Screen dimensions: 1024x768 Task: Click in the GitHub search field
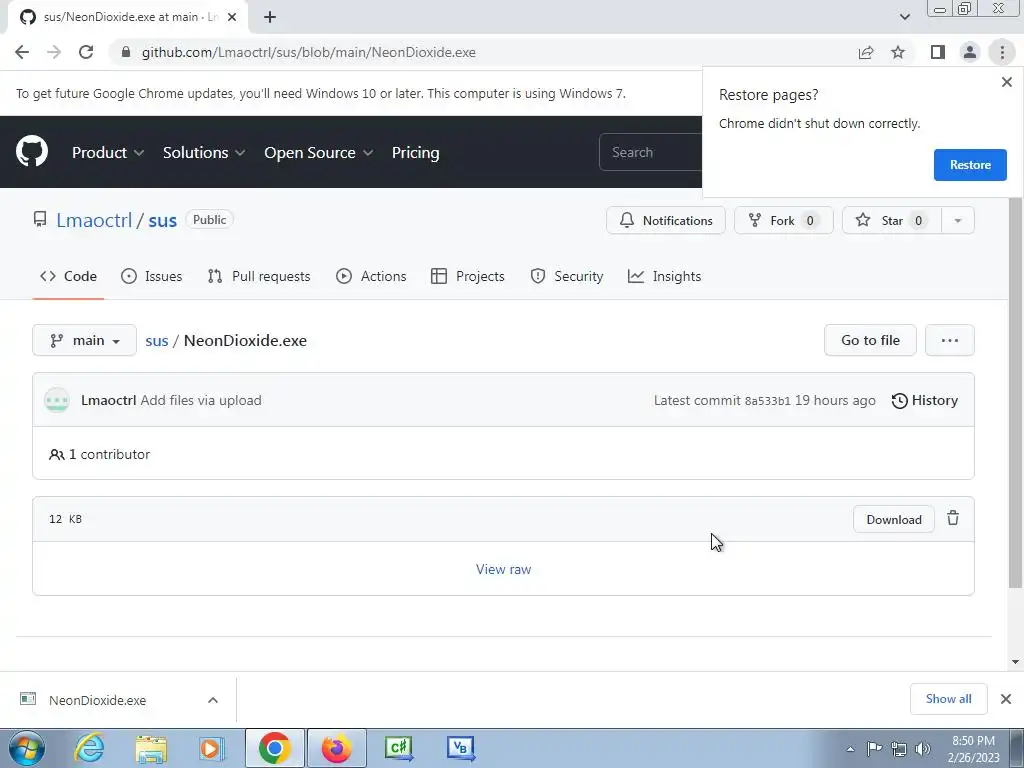[650, 152]
